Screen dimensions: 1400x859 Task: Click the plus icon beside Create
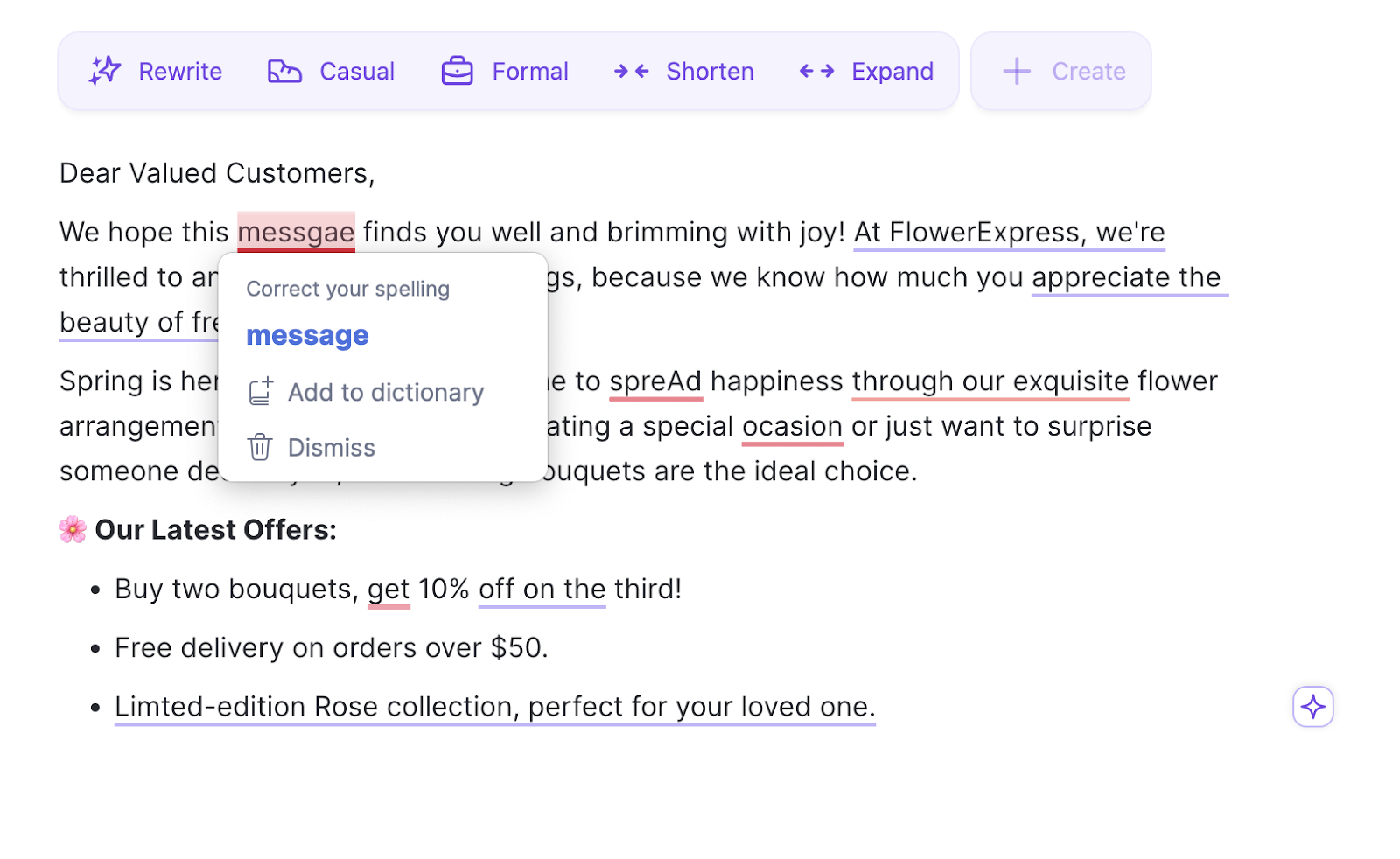point(1017,71)
